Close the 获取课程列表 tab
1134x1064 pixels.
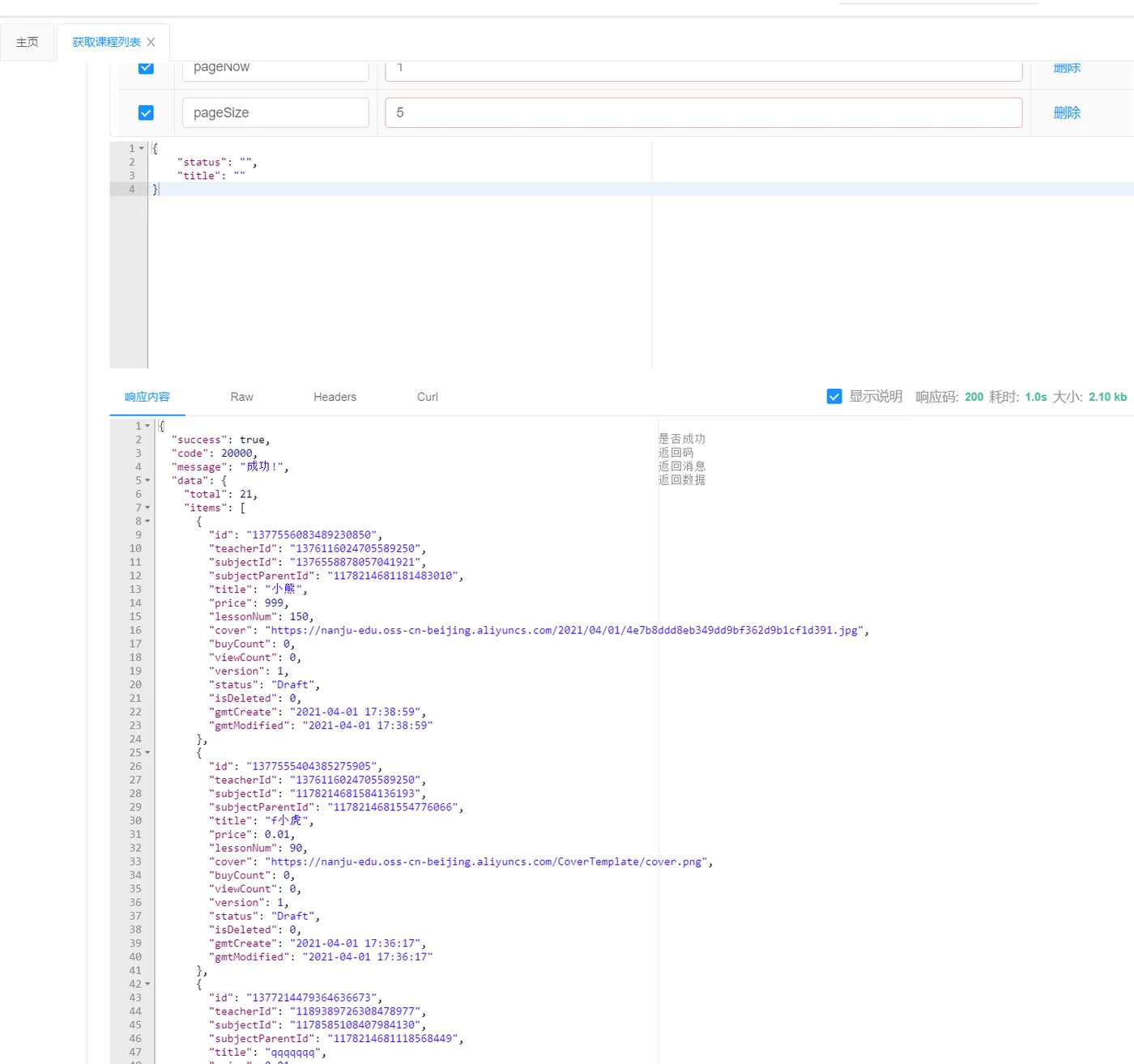pyautogui.click(x=151, y=42)
